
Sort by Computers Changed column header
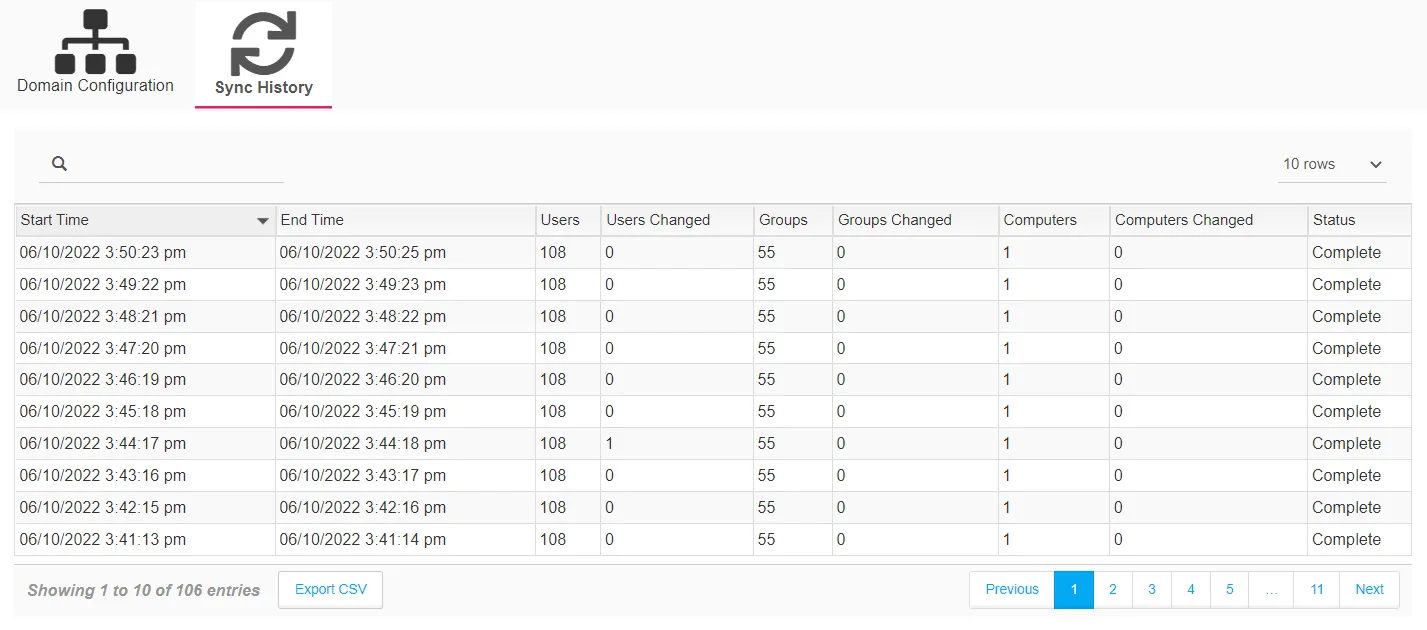coord(1208,220)
